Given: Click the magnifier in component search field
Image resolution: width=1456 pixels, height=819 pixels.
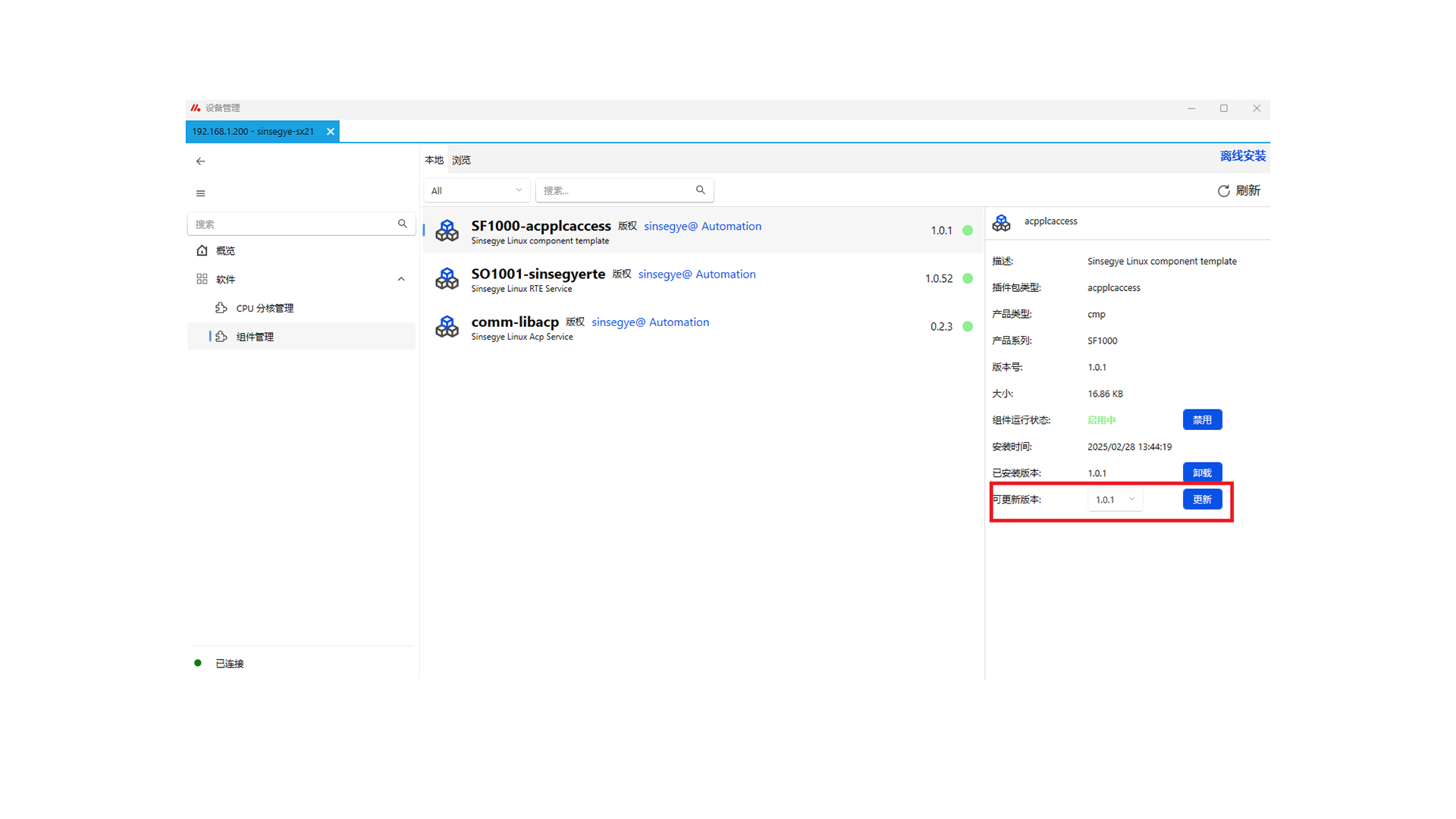Looking at the screenshot, I should [x=701, y=190].
